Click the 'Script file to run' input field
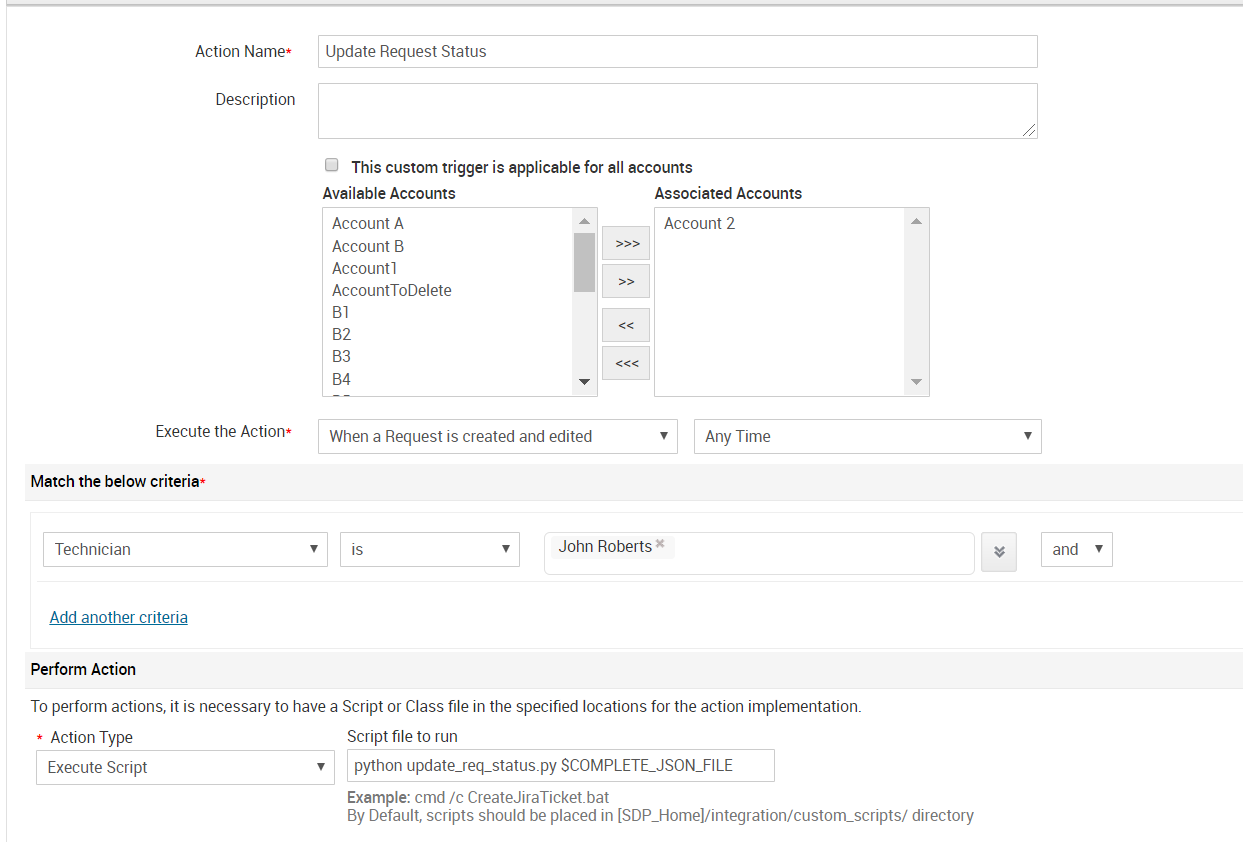Image resolution: width=1243 pixels, height=842 pixels. tap(560, 765)
